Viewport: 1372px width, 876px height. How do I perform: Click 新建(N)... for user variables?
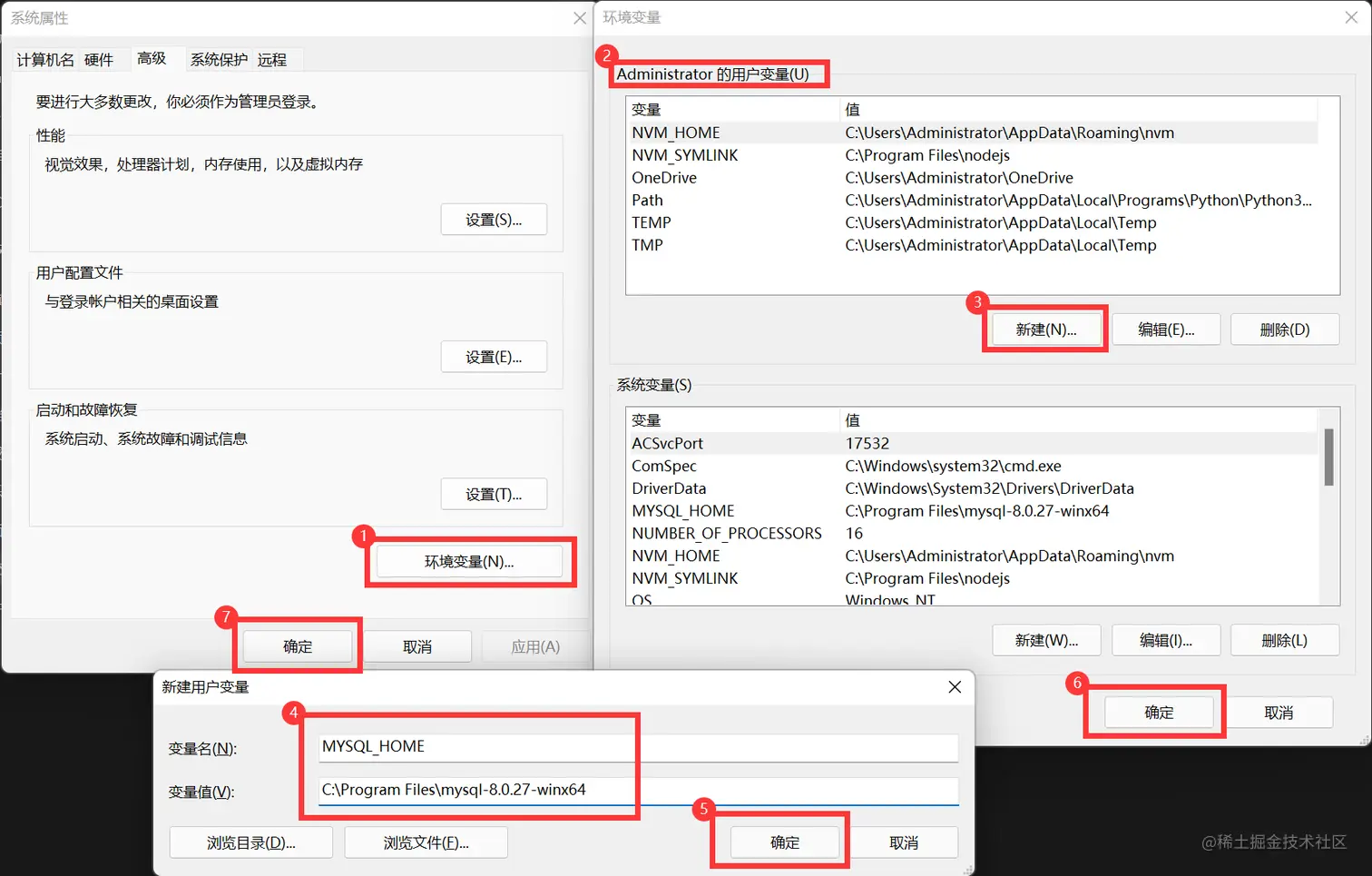1045,330
